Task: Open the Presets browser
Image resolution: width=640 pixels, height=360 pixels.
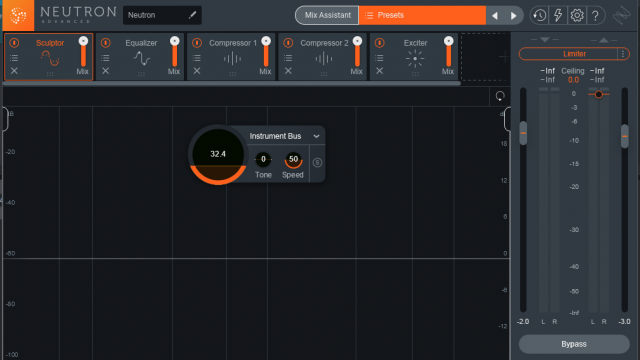Action: pyautogui.click(x=422, y=16)
